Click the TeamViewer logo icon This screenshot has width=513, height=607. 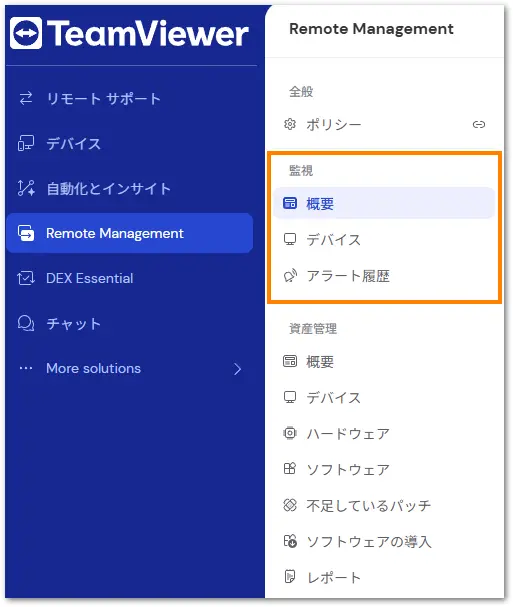click(x=26, y=33)
